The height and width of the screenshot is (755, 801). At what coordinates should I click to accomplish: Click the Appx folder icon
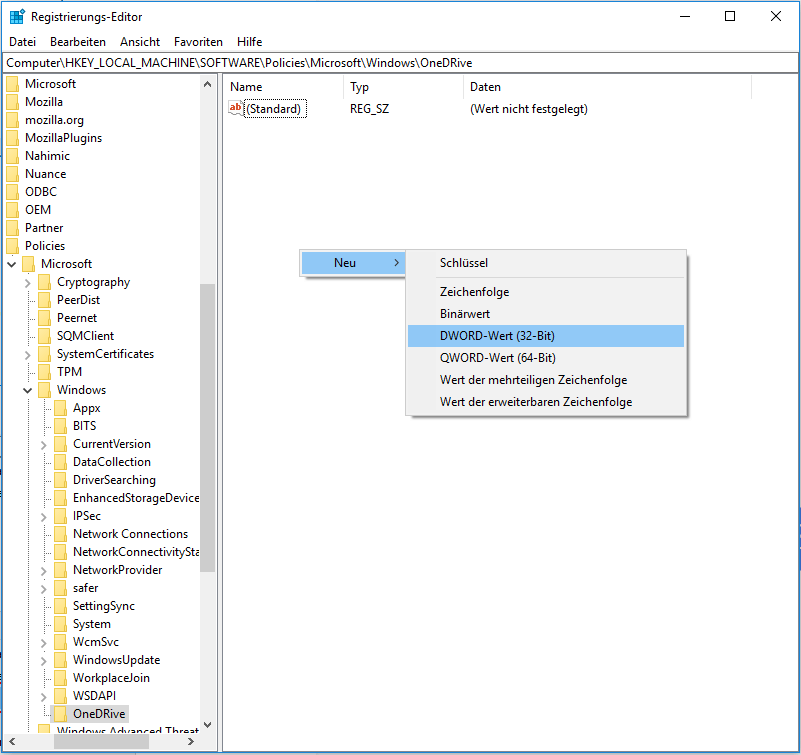(60, 408)
